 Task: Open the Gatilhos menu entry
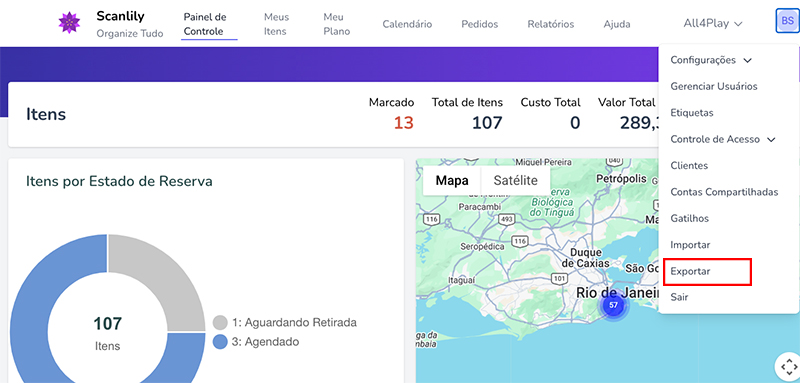pos(689,218)
